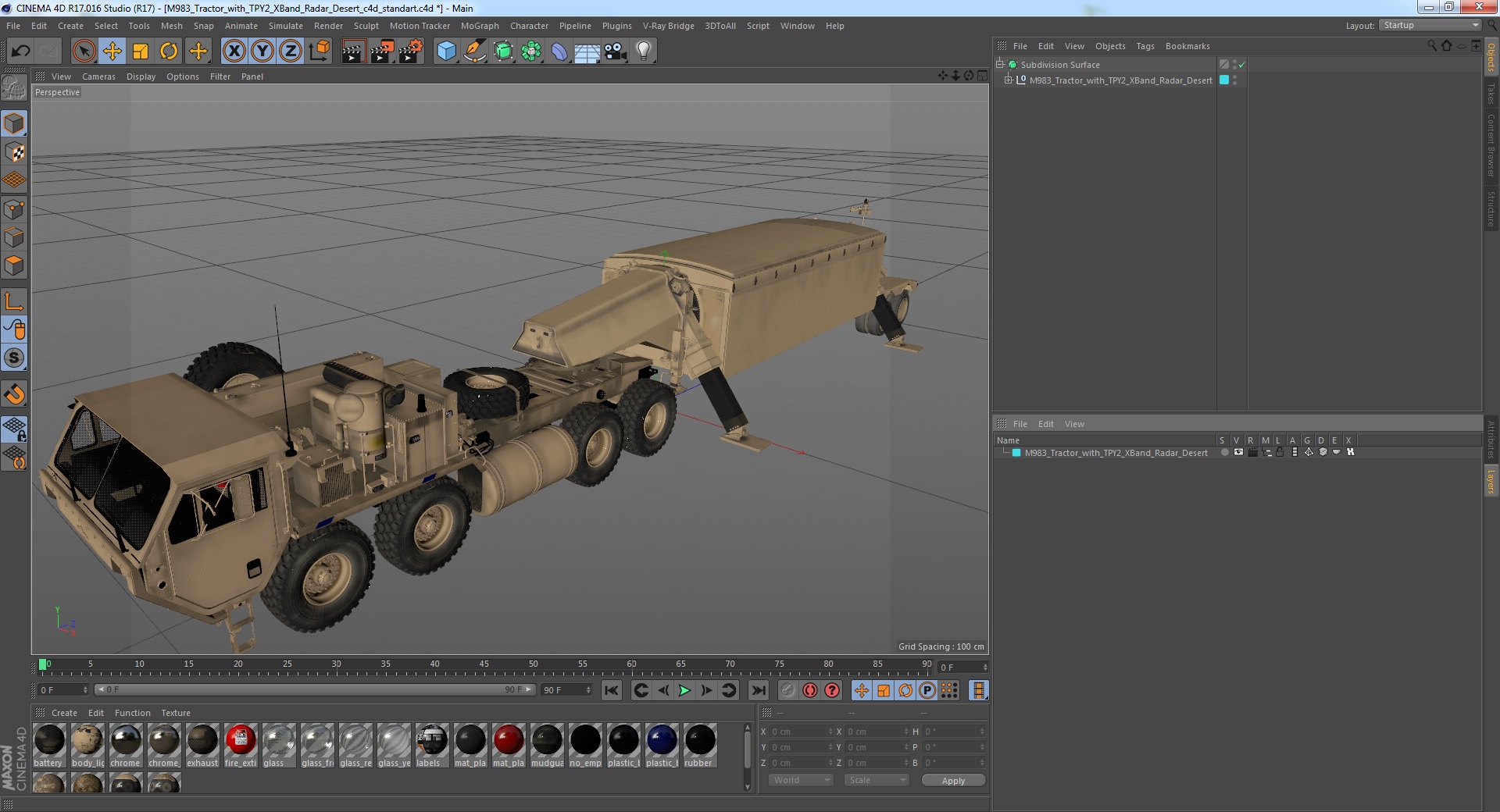This screenshot has height=812, width=1500.
Task: Click the Undo arrow icon
Action: [20, 52]
